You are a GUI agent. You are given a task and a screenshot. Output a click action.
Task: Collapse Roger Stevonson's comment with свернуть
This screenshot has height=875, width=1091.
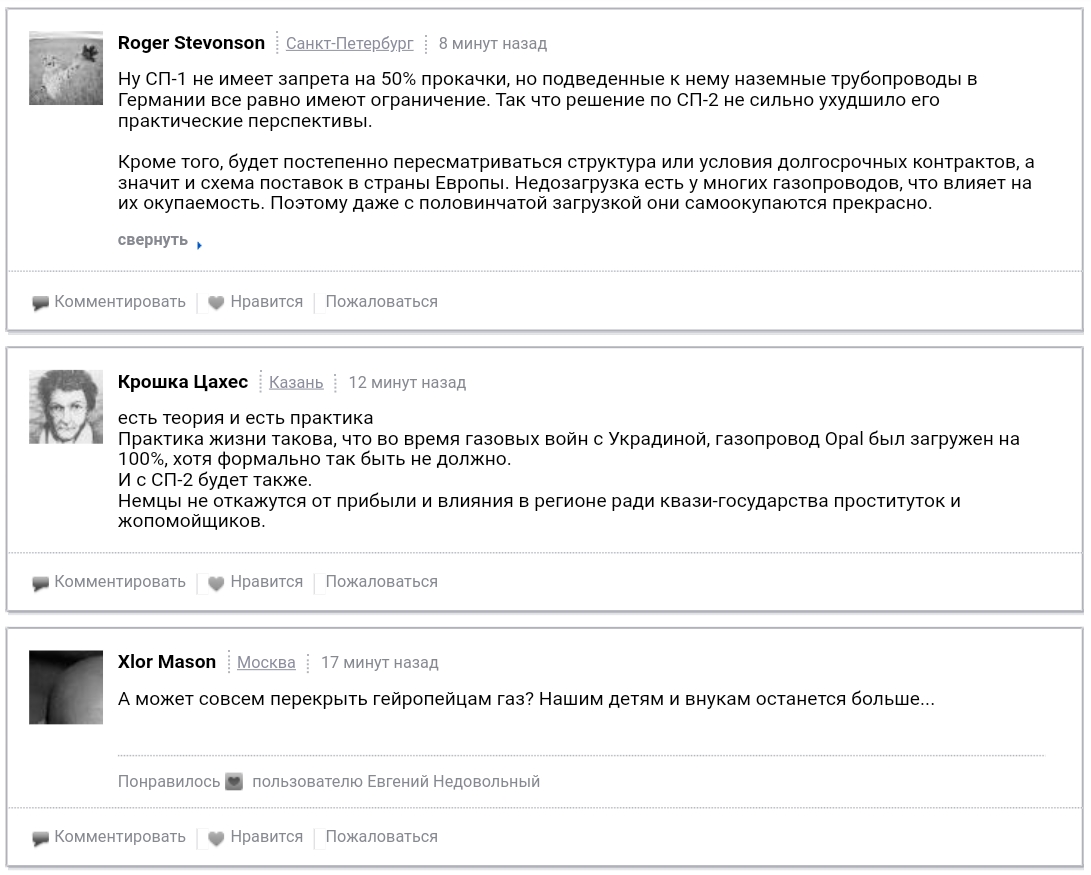coord(152,240)
